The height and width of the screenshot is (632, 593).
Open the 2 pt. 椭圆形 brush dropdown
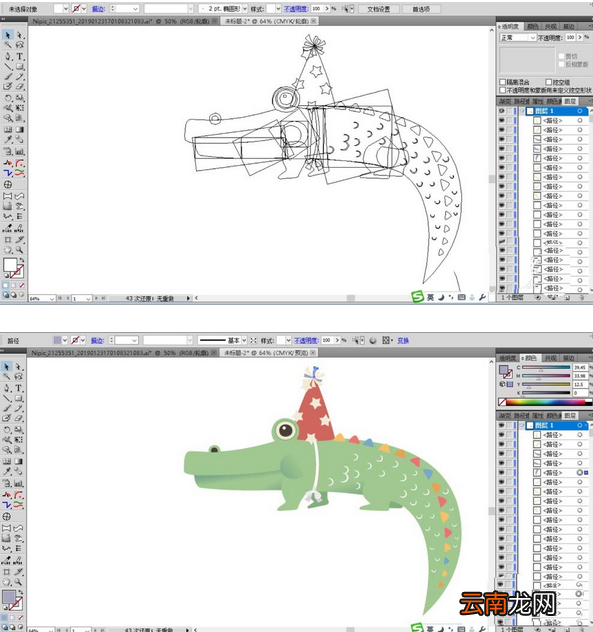(245, 8)
